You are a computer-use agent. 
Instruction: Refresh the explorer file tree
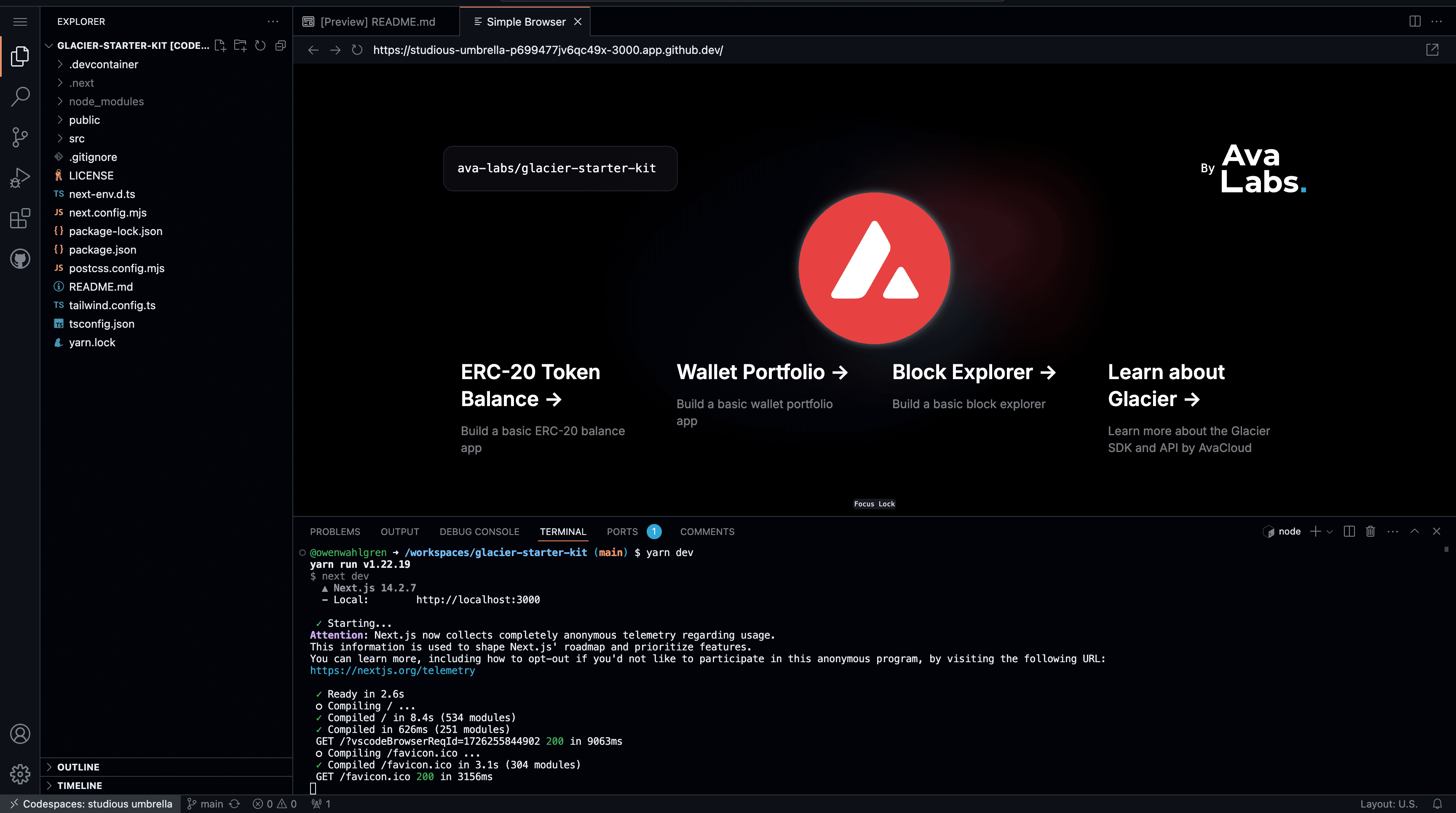260,45
